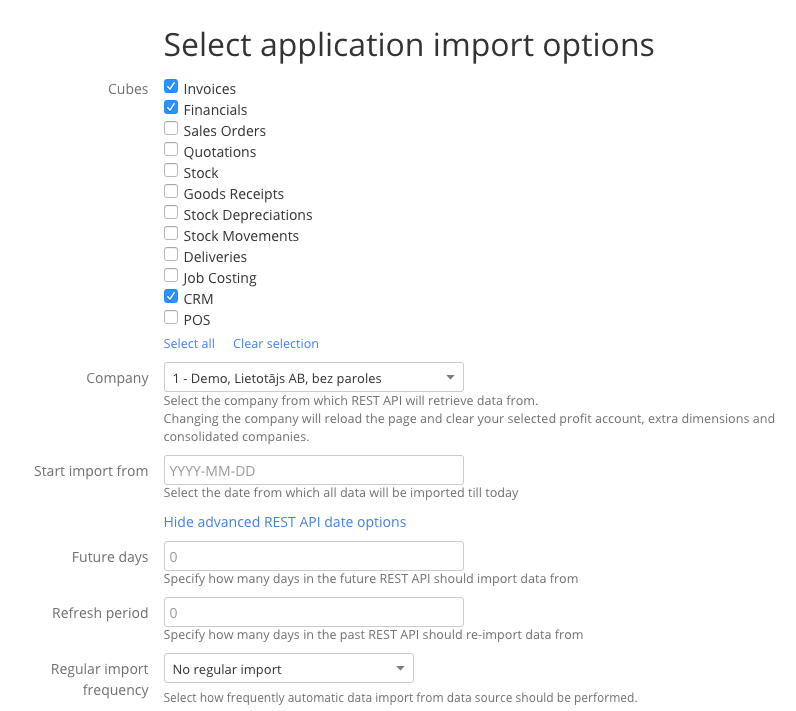This screenshot has height=711, width=796.
Task: Hide advanced REST API date options
Action: (285, 522)
